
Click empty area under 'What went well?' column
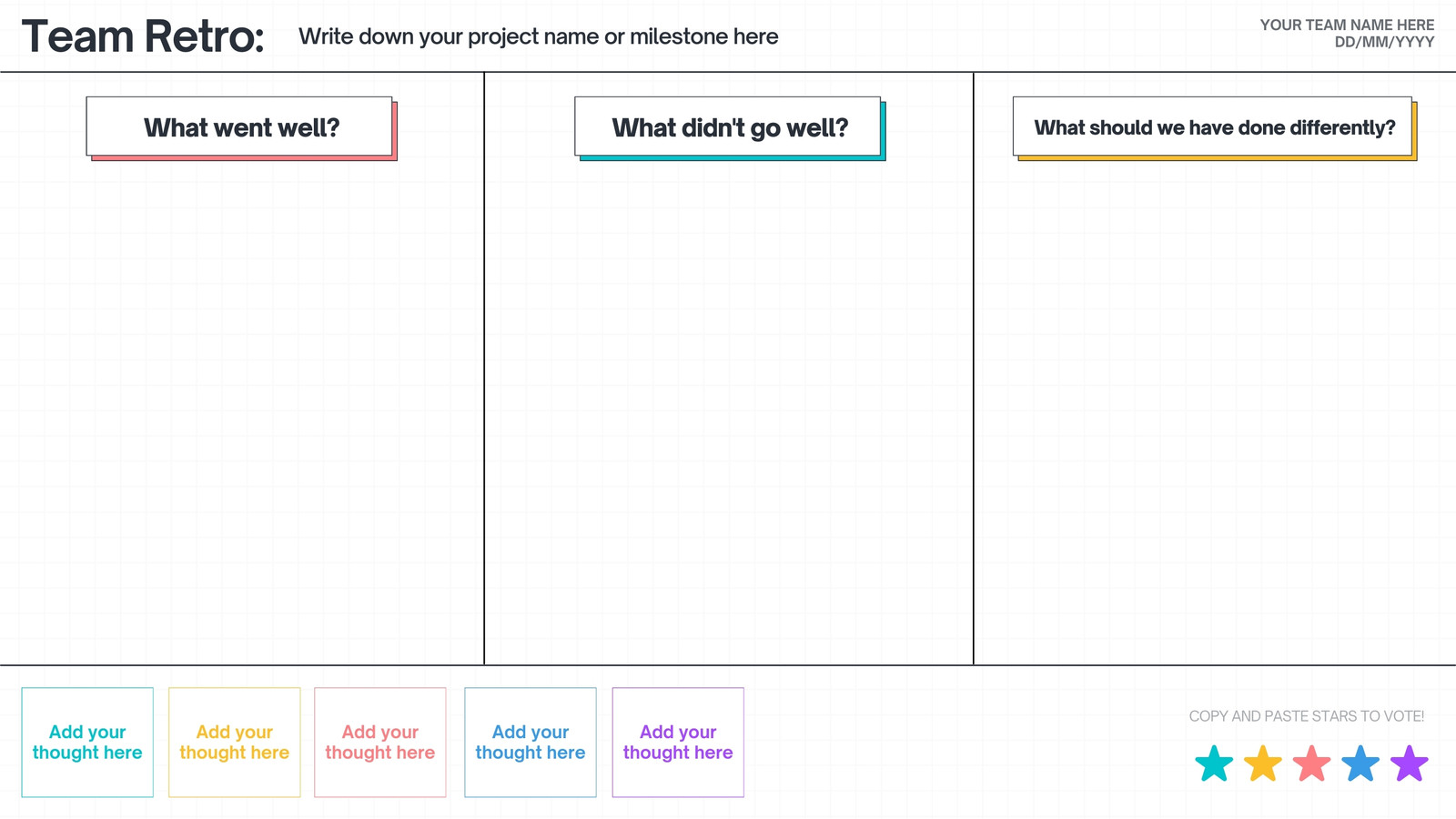coord(241,409)
